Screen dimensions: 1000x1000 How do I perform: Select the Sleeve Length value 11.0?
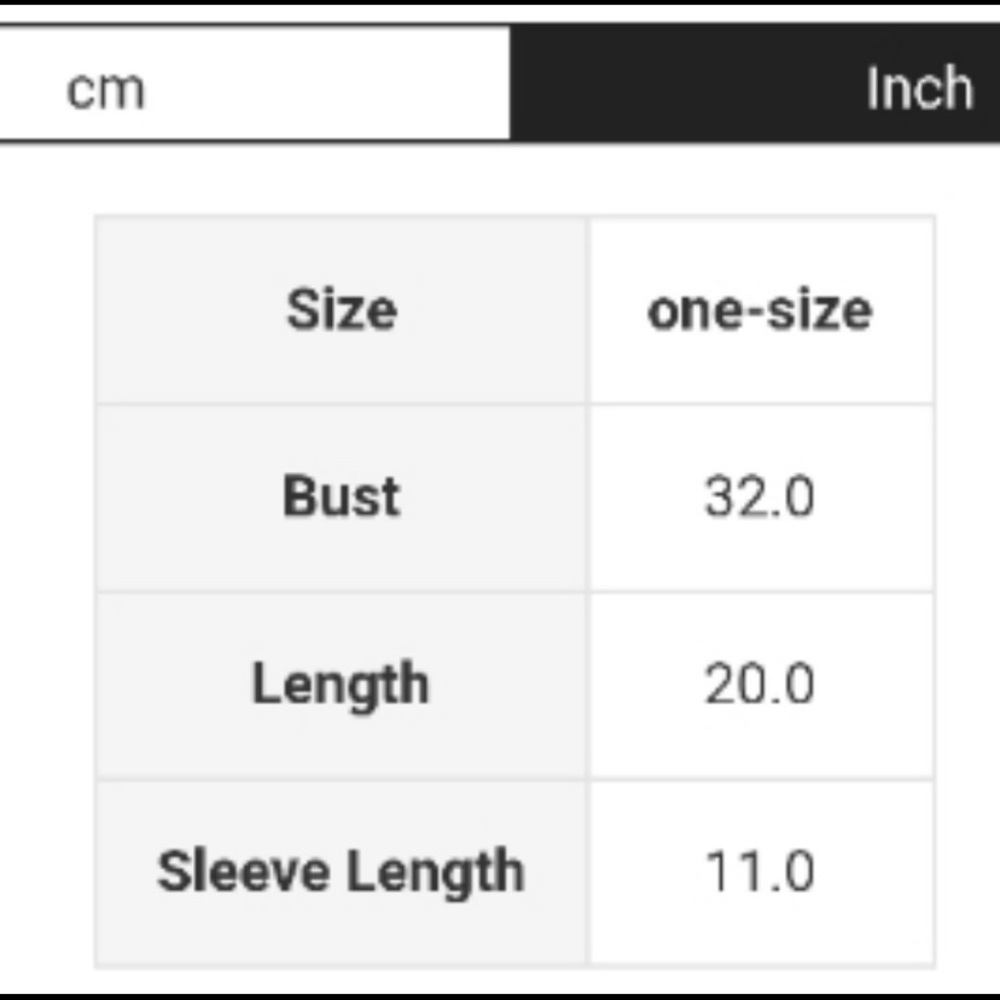(x=762, y=870)
